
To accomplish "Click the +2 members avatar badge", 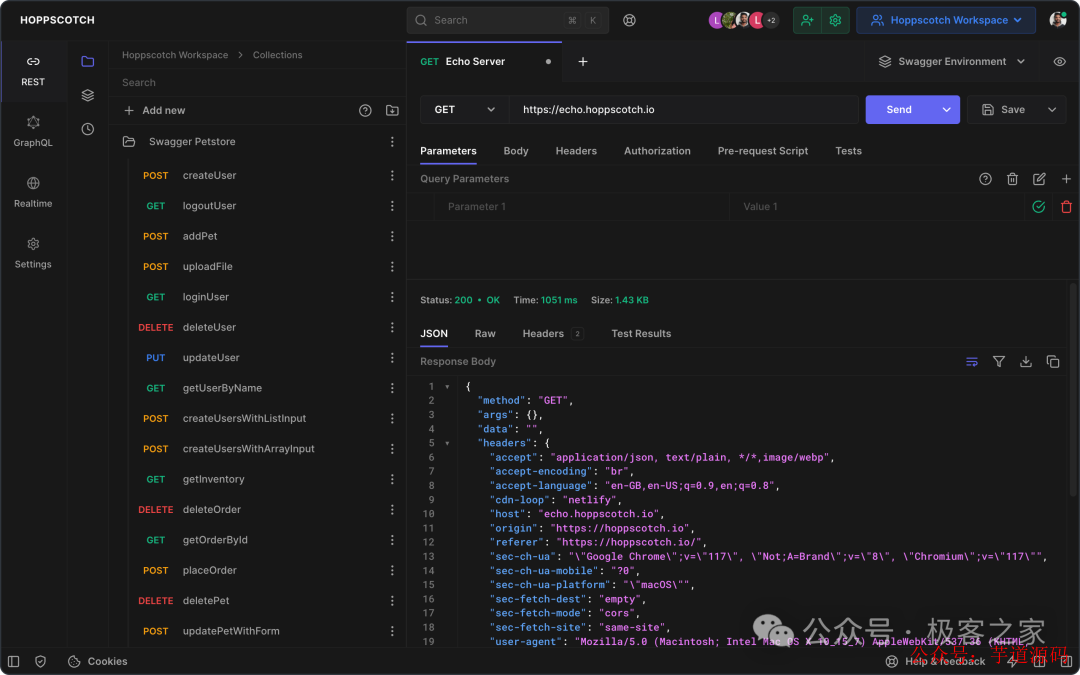I will [x=771, y=21].
